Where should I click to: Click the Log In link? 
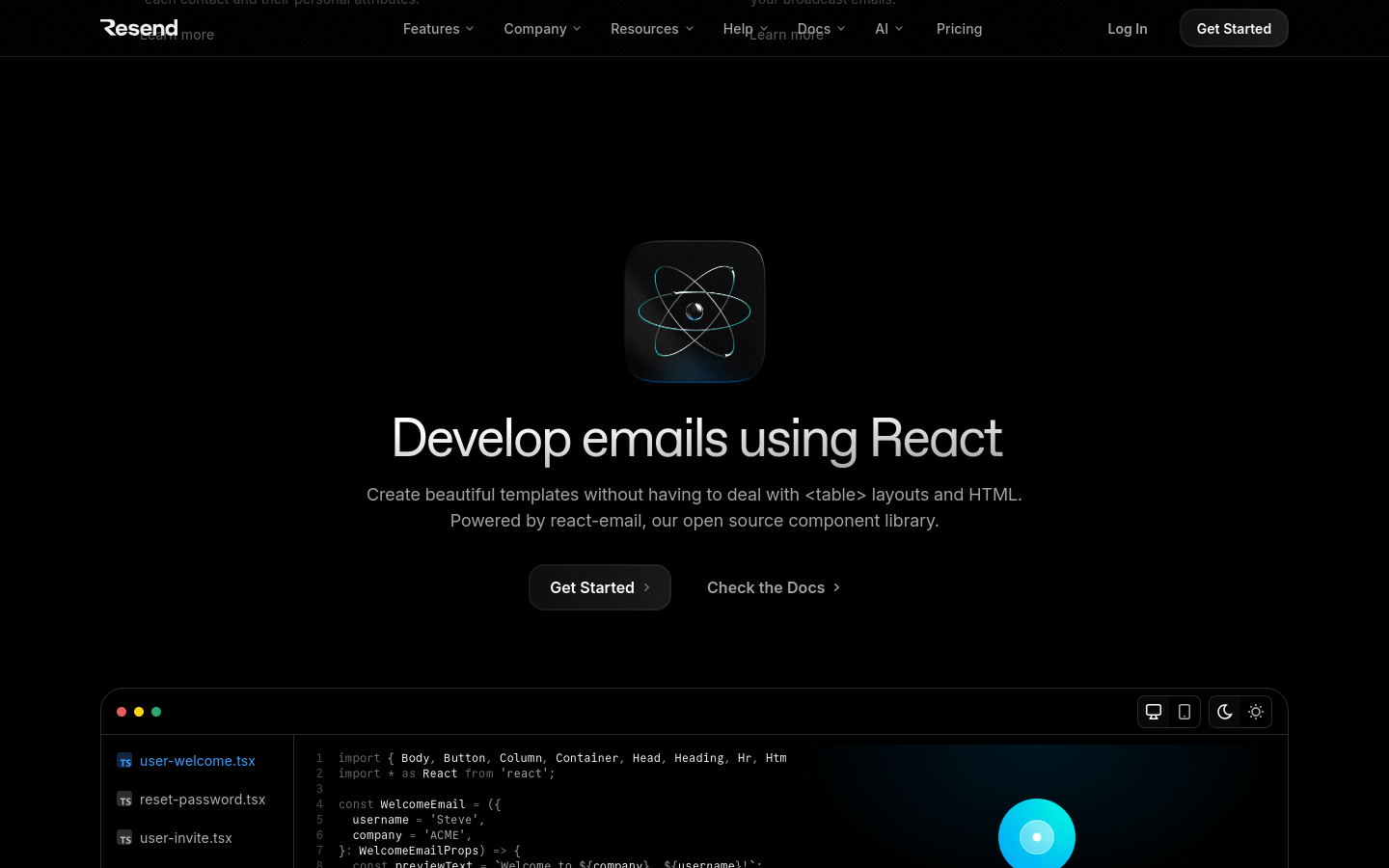tap(1127, 29)
